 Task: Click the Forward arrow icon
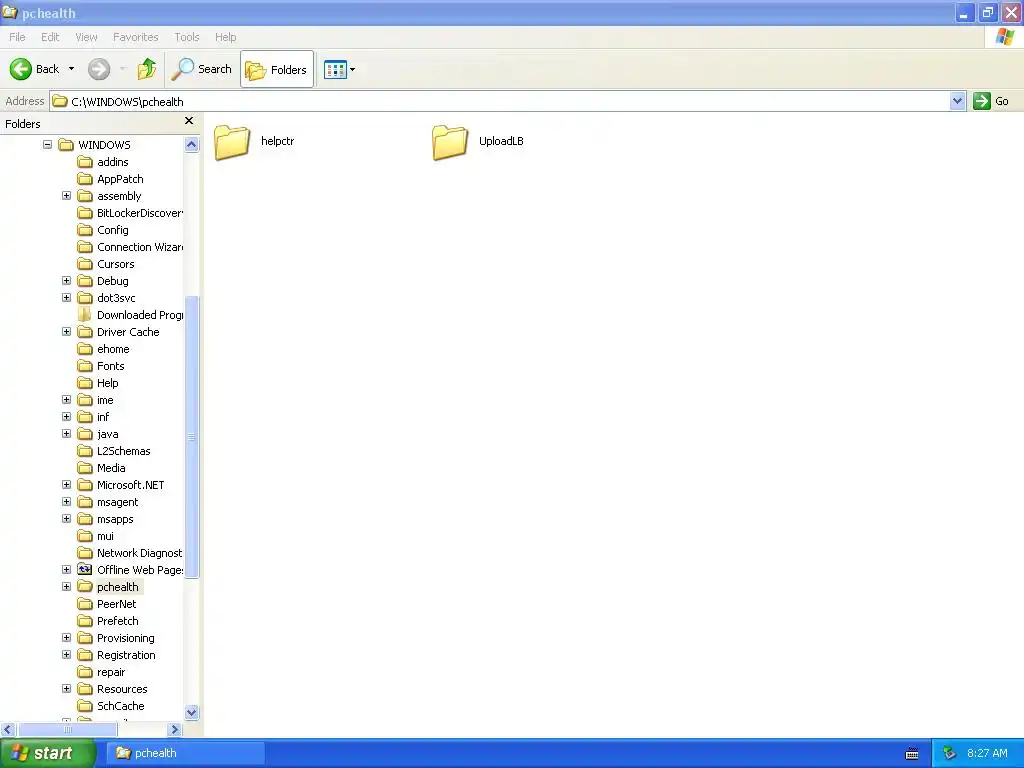[x=99, y=69]
